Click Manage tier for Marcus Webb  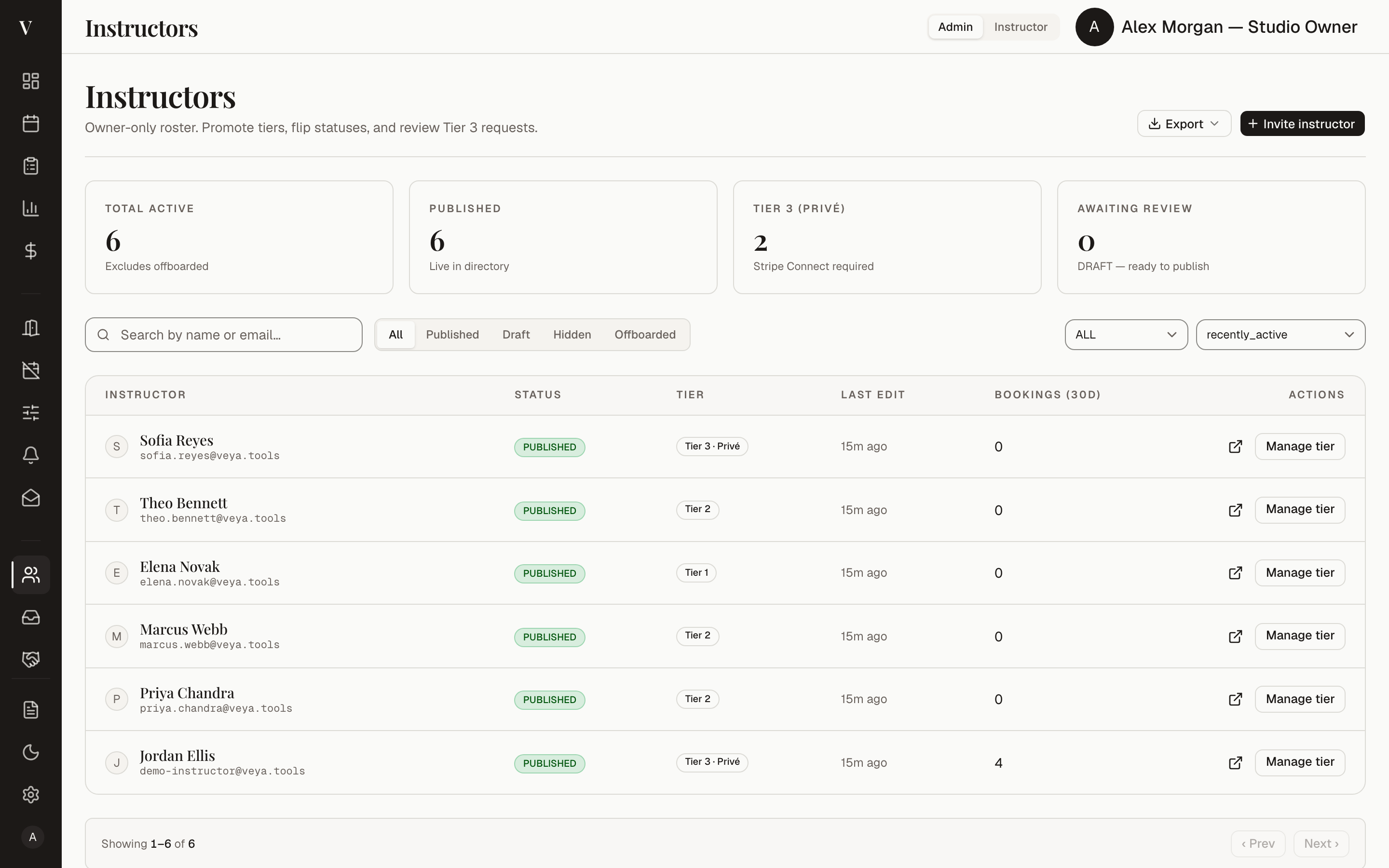[1300, 636]
